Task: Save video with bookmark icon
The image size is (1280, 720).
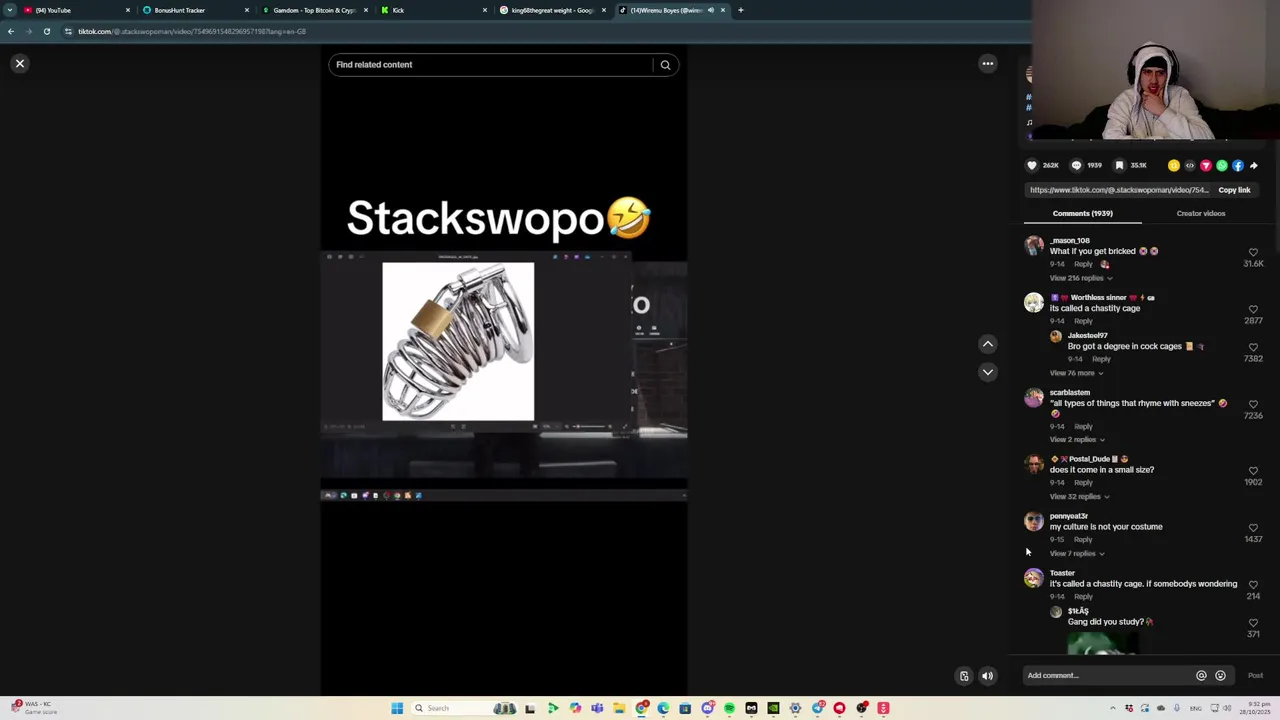Action: 1119,166
